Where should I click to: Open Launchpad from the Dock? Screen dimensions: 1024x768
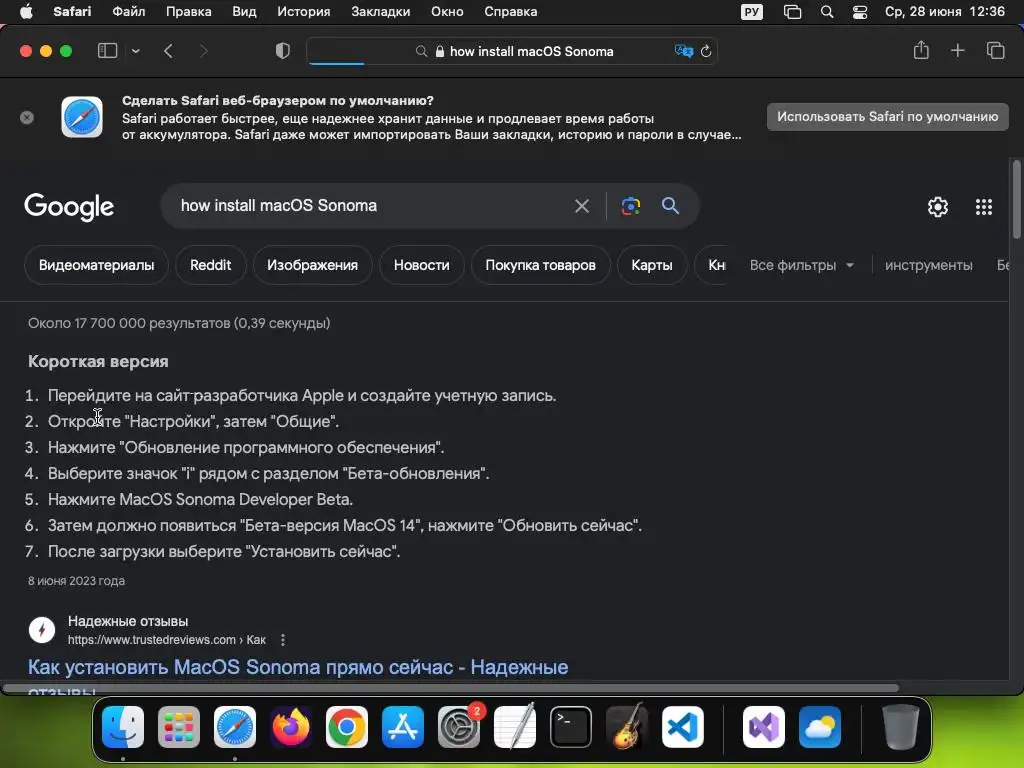[179, 726]
